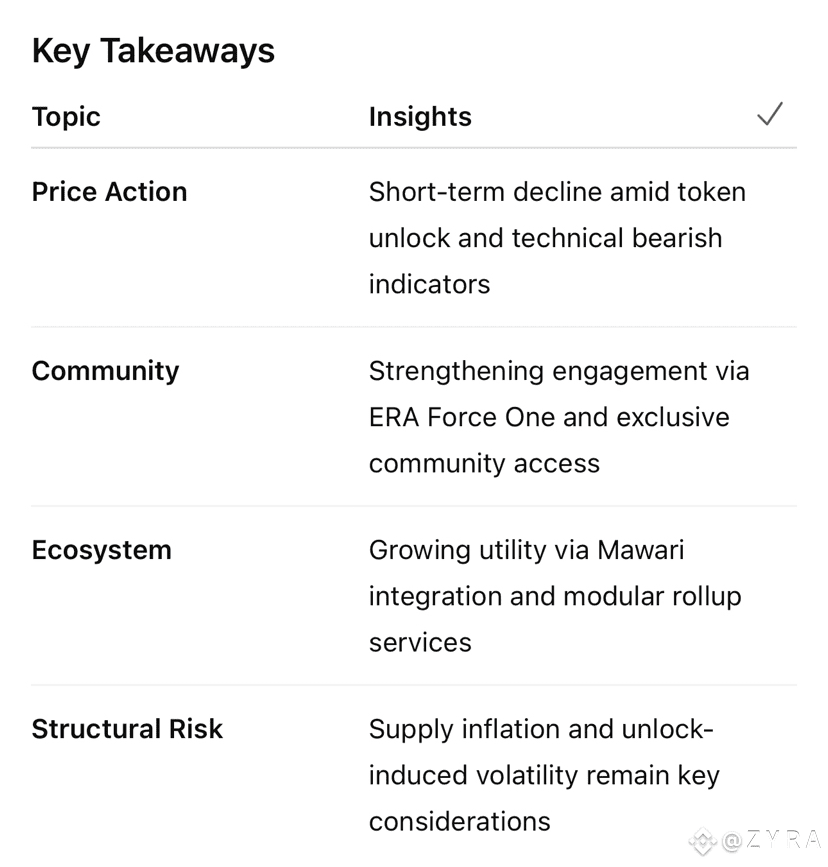Viewport: 828px width, 867px height.
Task: Select the Key Takeaways heading
Action: coord(153,51)
